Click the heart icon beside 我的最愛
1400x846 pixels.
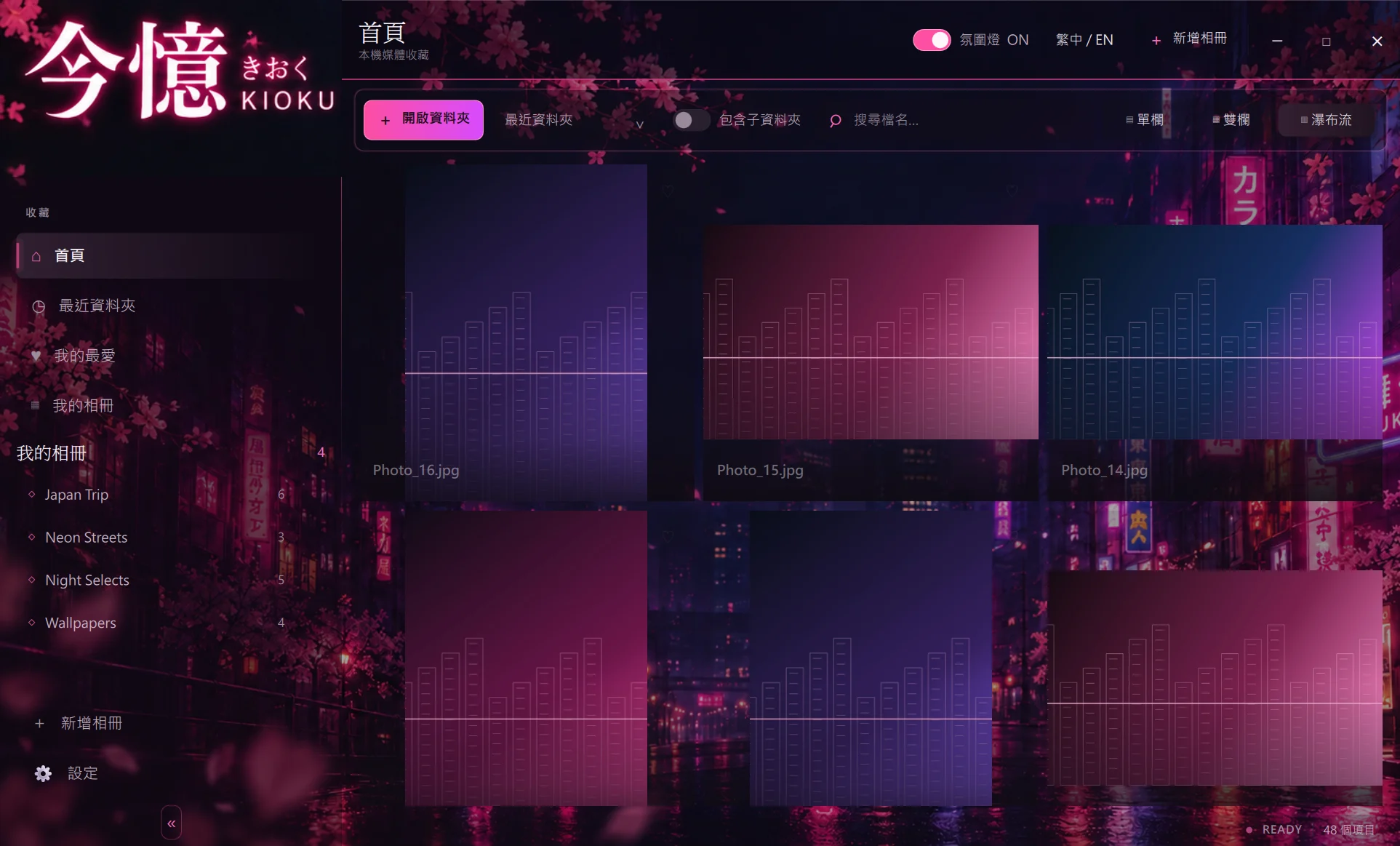[36, 356]
